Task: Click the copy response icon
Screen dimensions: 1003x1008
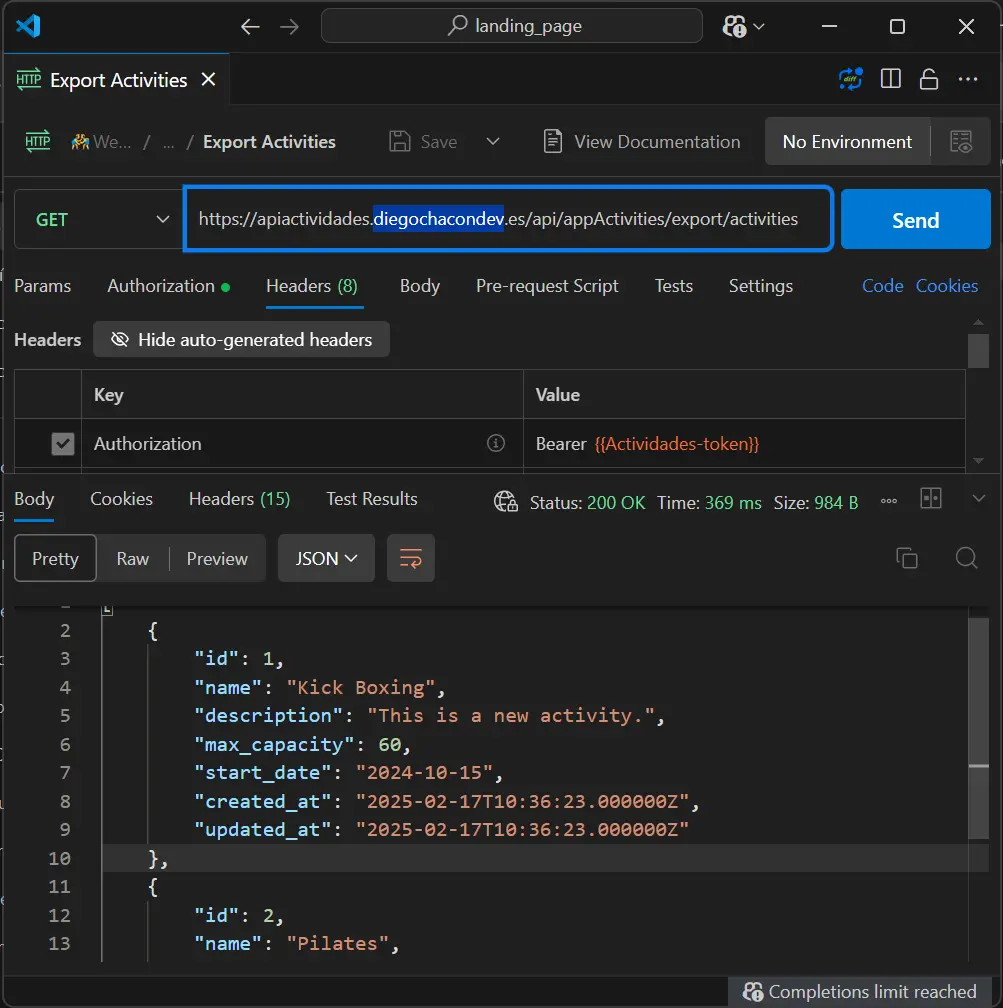Action: (x=907, y=558)
